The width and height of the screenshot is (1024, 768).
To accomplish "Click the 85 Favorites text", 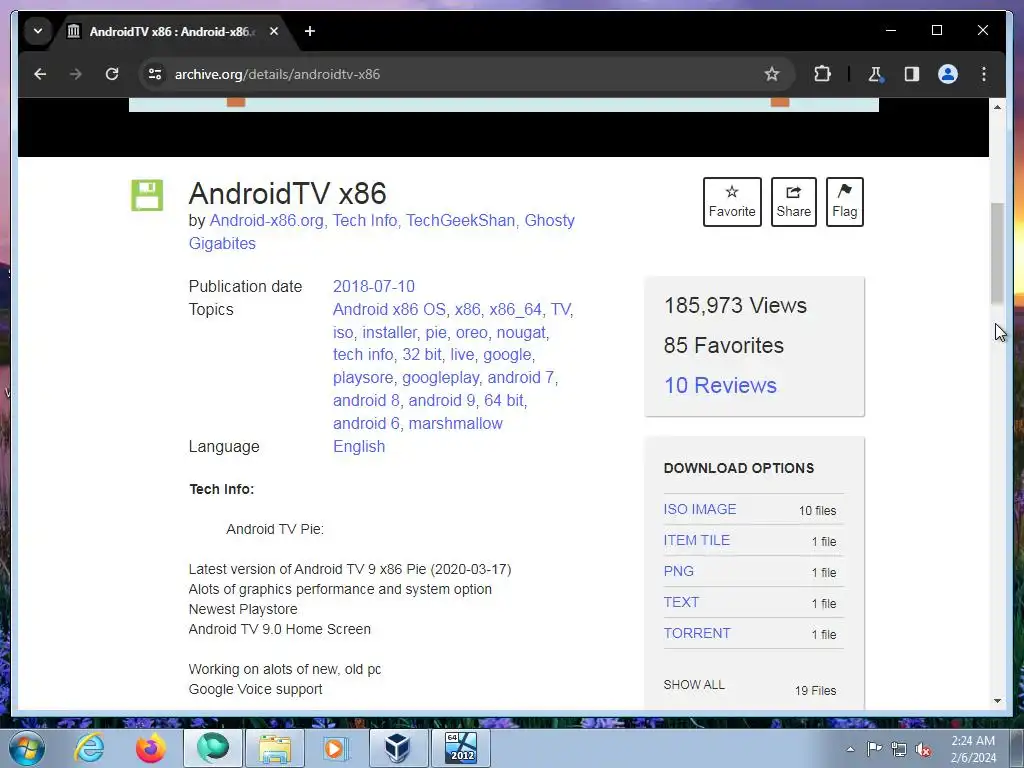I will coord(724,345).
